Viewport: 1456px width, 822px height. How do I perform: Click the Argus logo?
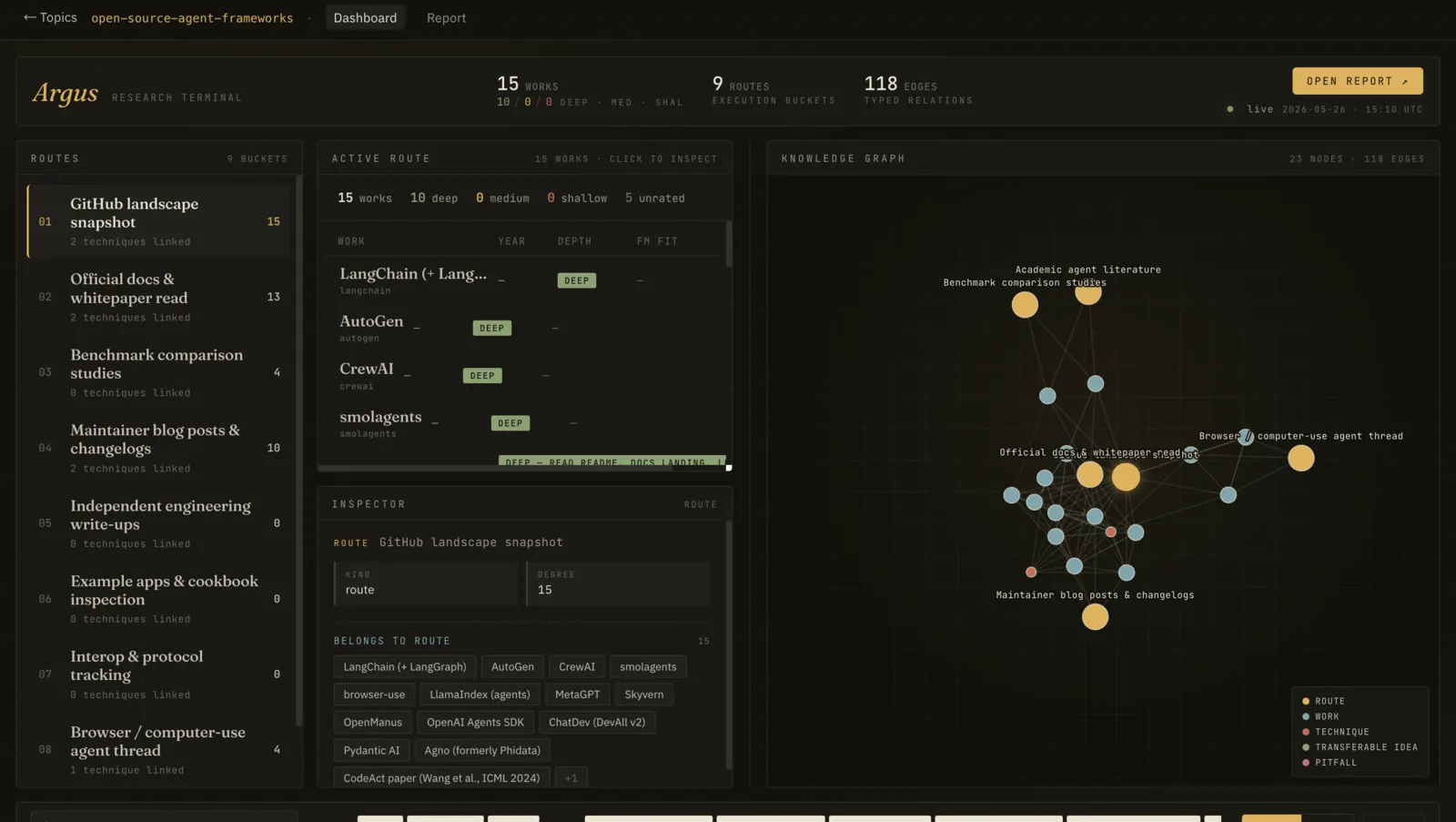point(65,93)
